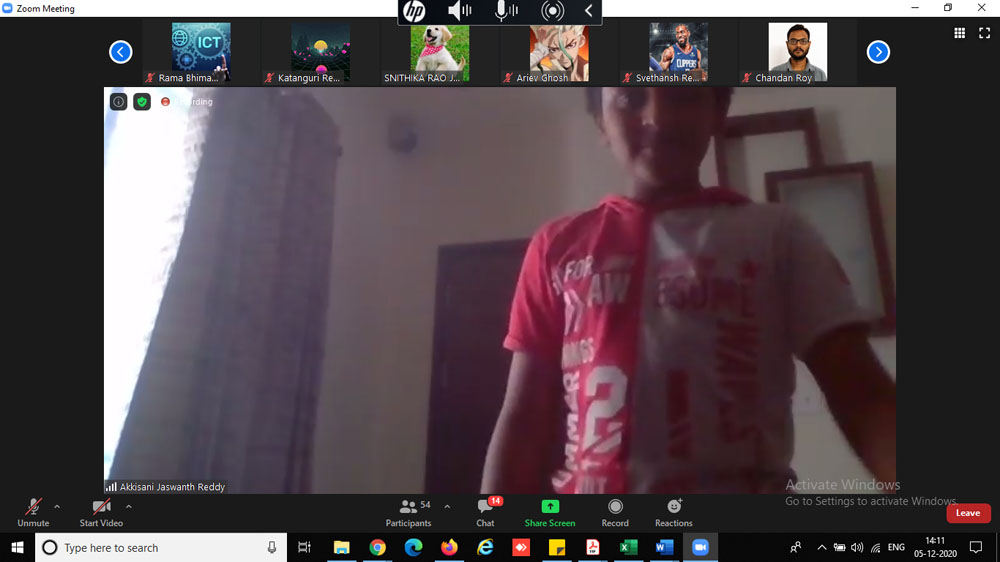Select Chandan Roy participant thumbnail
The height and width of the screenshot is (562, 1000).
point(797,52)
